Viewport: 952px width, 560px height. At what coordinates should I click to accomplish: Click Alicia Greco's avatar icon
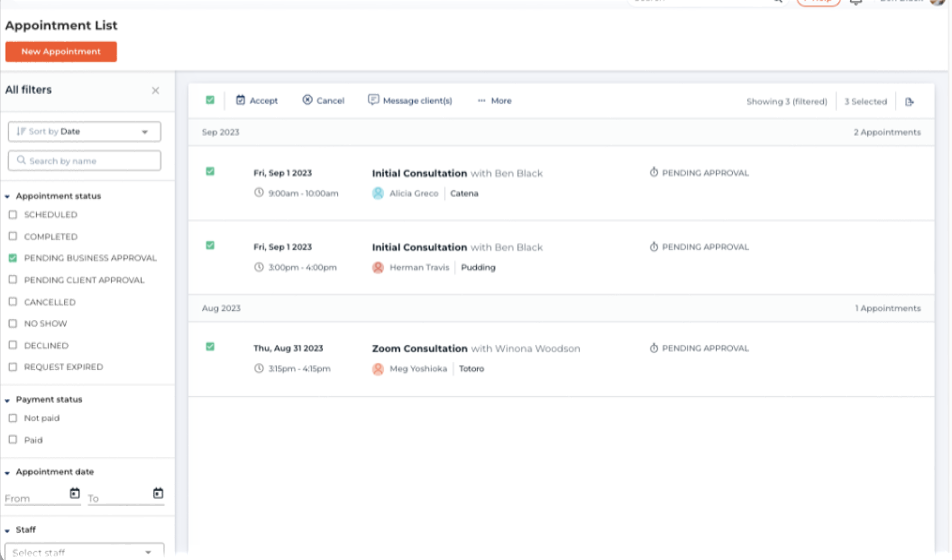pyautogui.click(x=378, y=193)
